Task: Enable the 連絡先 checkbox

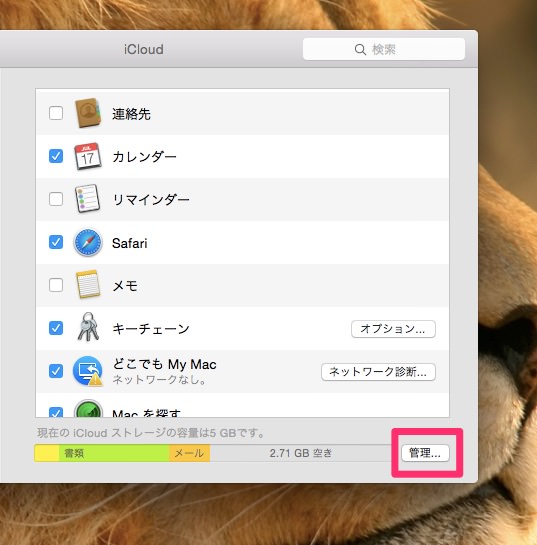Action: (x=56, y=113)
